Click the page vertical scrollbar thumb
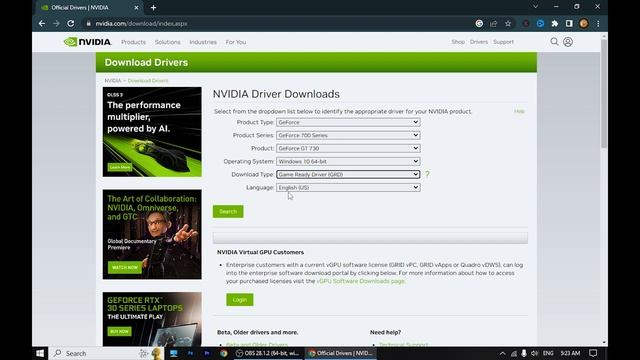 pyautogui.click(x=604, y=94)
